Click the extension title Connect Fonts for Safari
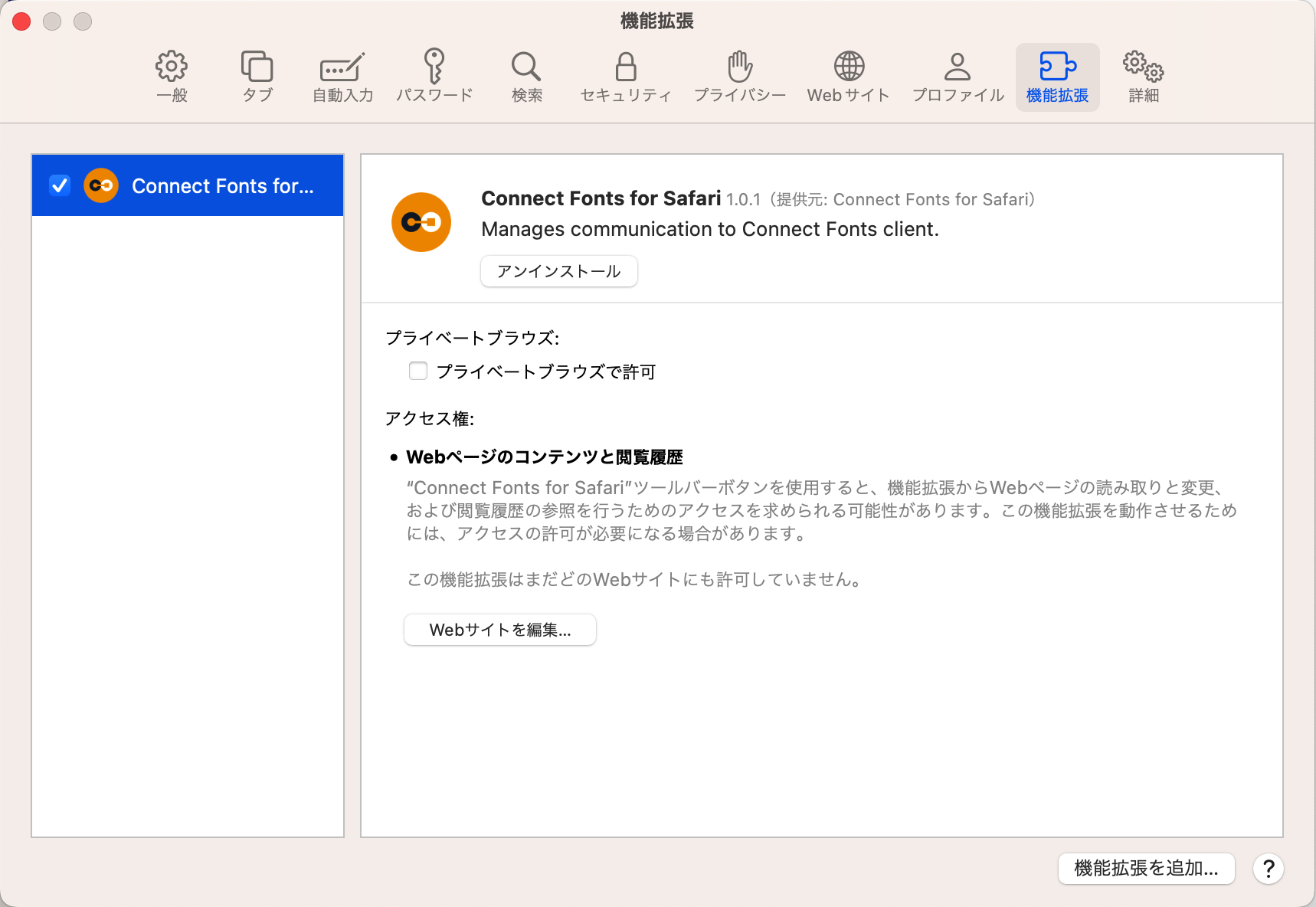The image size is (1316, 907). coord(601,198)
